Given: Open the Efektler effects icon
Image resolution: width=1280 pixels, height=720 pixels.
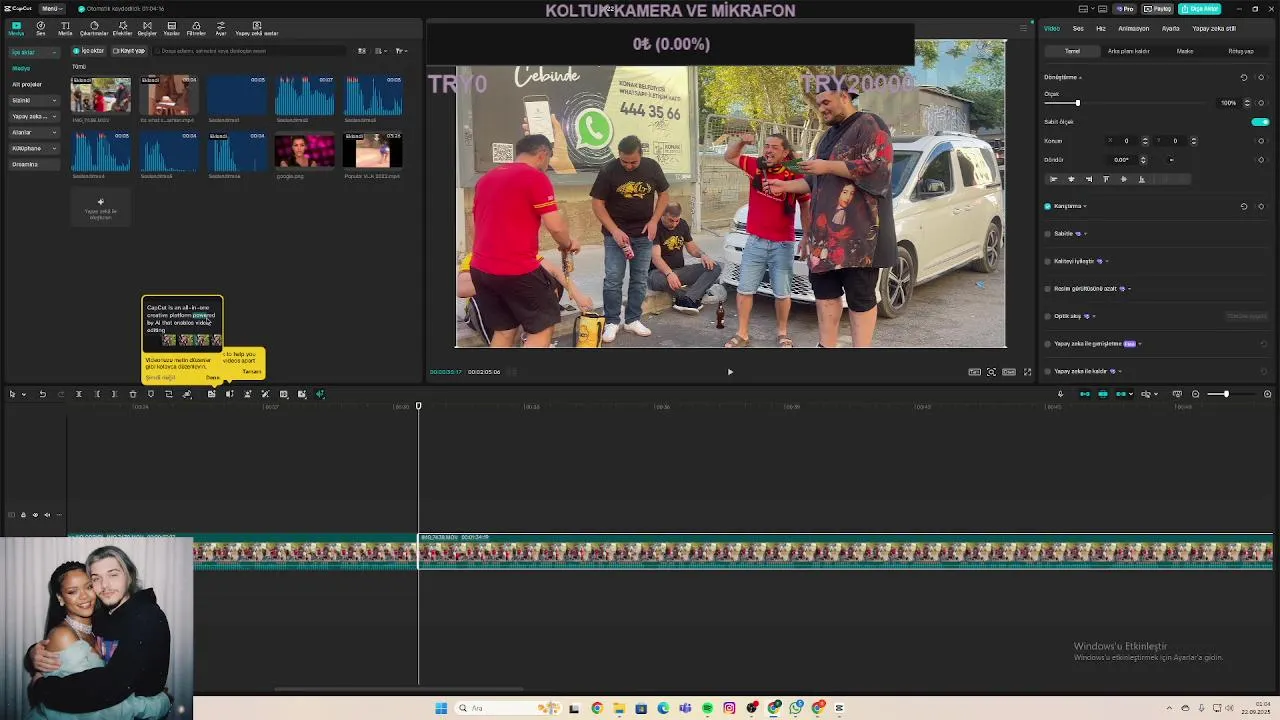Looking at the screenshot, I should pos(122,28).
